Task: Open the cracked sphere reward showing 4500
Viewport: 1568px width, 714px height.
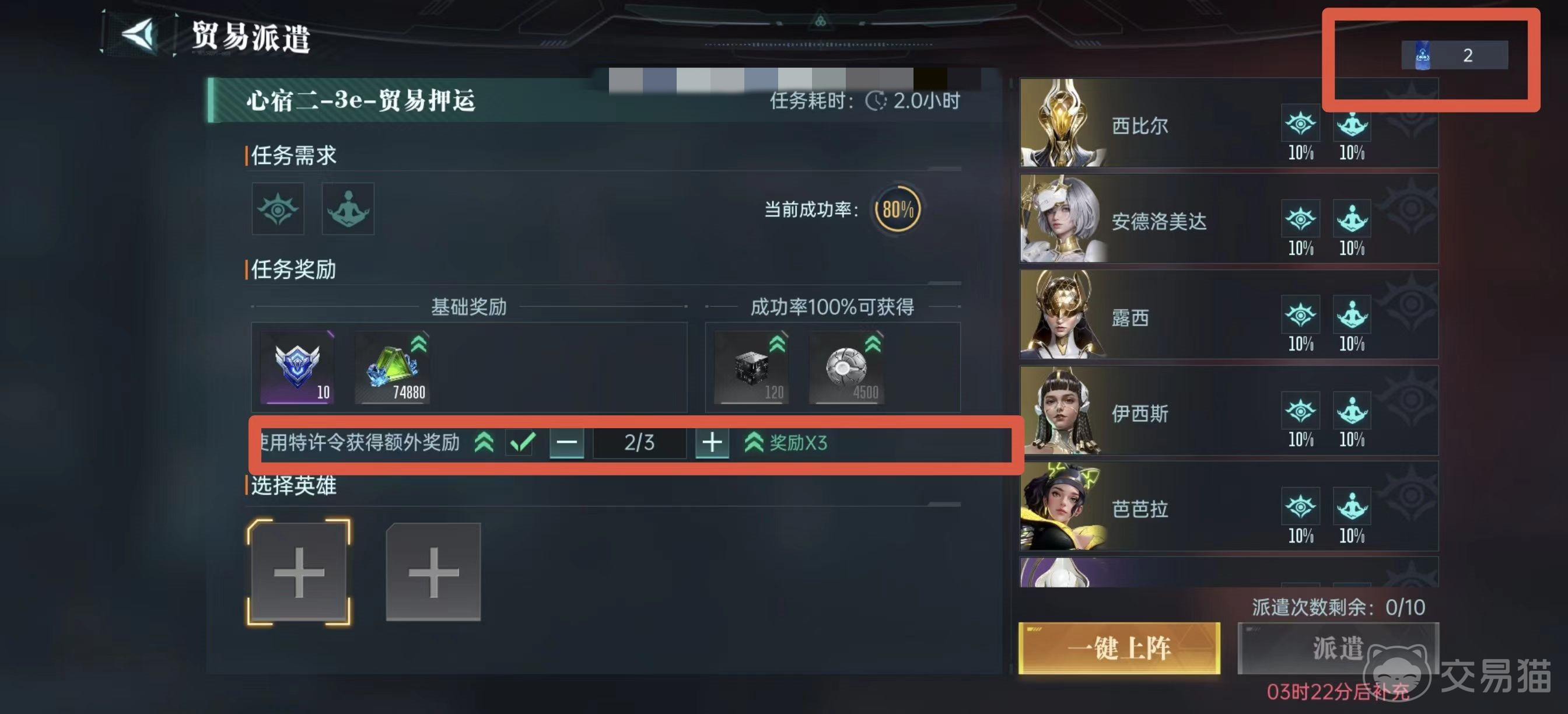Action: (846, 367)
